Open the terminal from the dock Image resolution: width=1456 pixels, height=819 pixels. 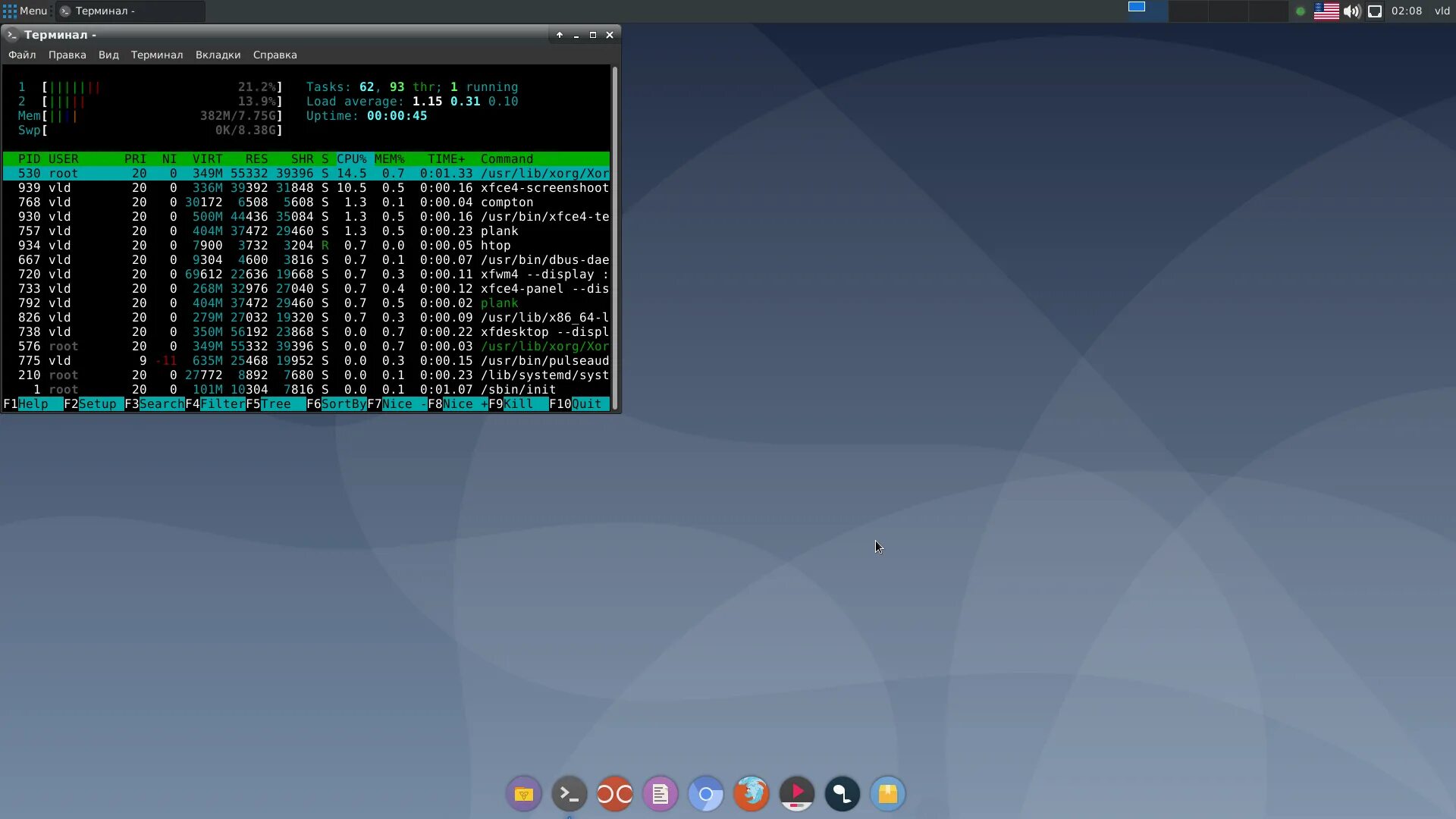[x=569, y=794]
